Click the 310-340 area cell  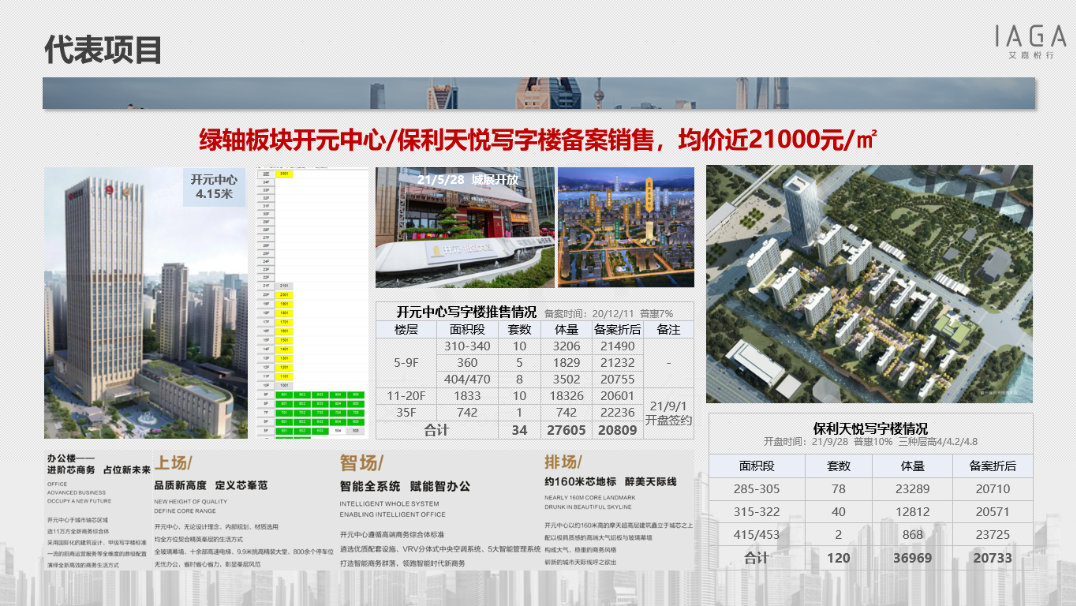click(x=467, y=346)
